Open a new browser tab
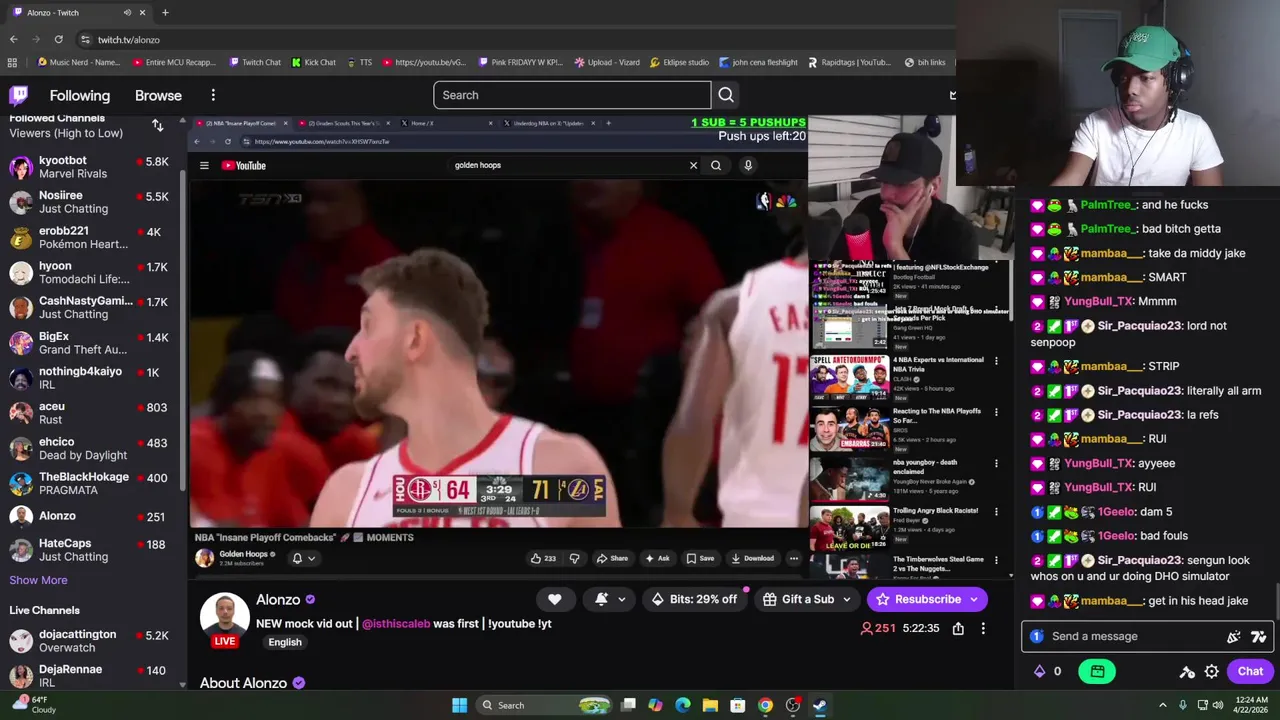 (x=165, y=13)
